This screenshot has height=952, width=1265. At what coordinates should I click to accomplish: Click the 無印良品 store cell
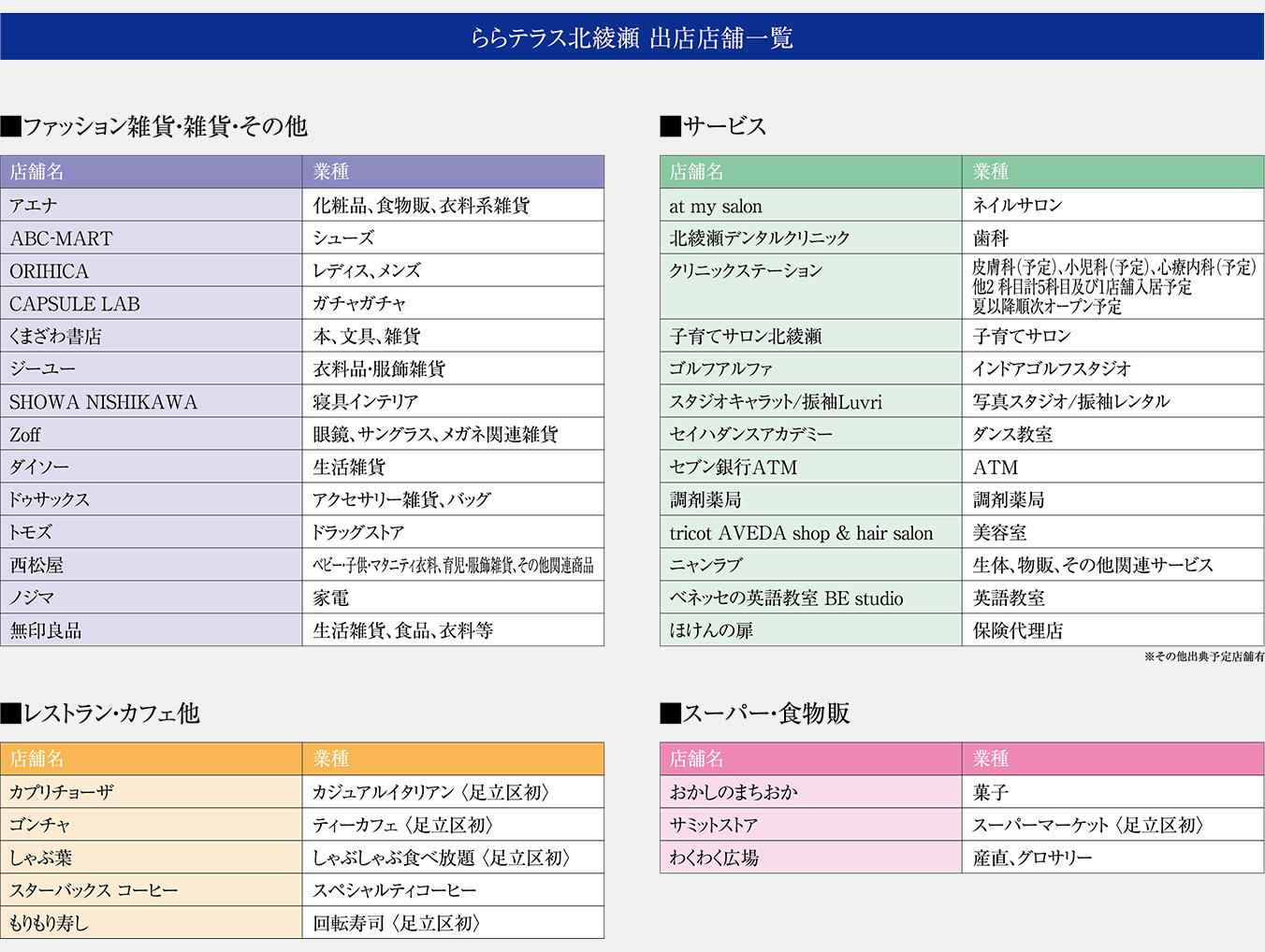(x=152, y=630)
